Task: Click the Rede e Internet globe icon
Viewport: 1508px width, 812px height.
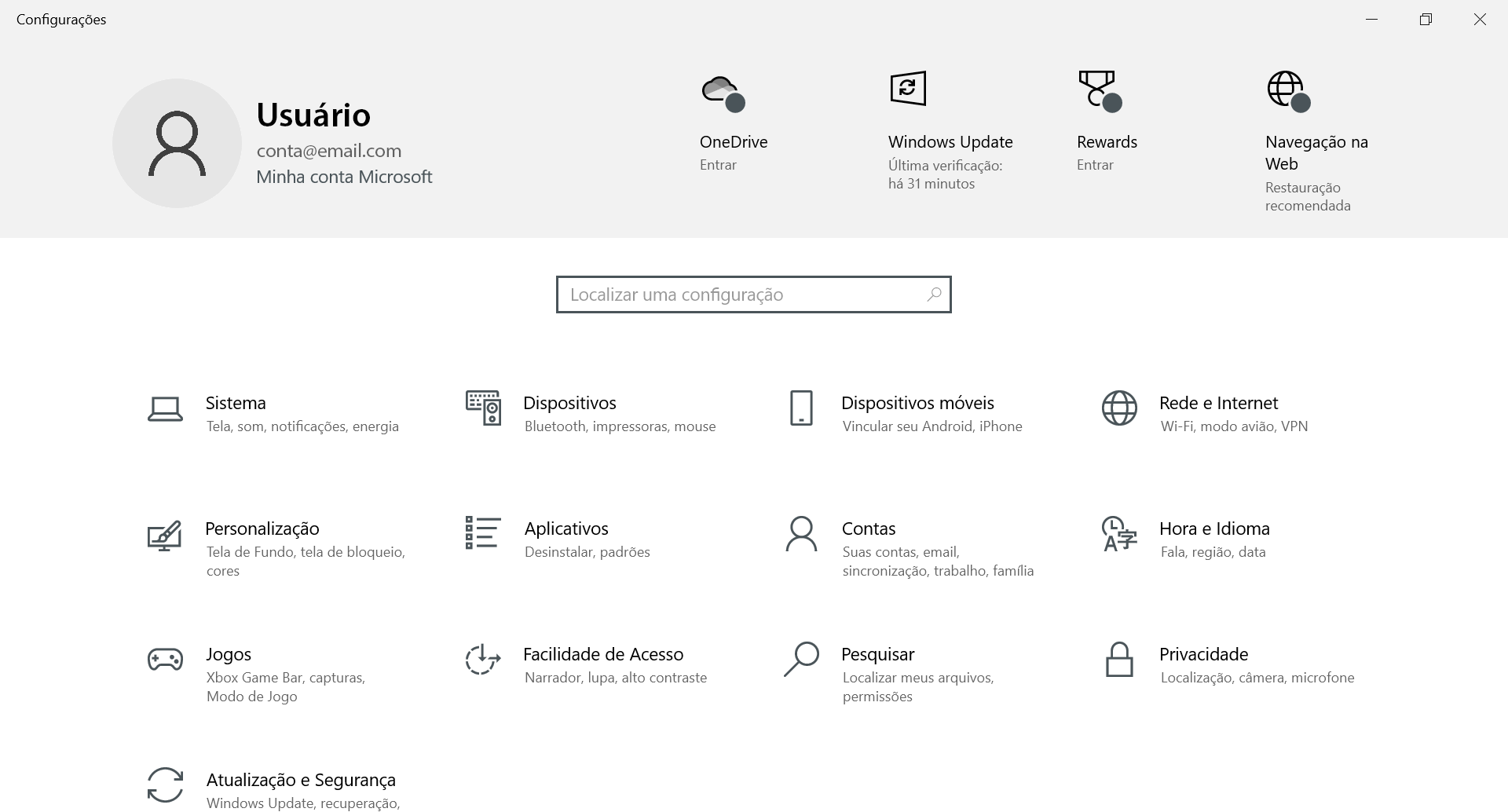Action: (x=1119, y=408)
